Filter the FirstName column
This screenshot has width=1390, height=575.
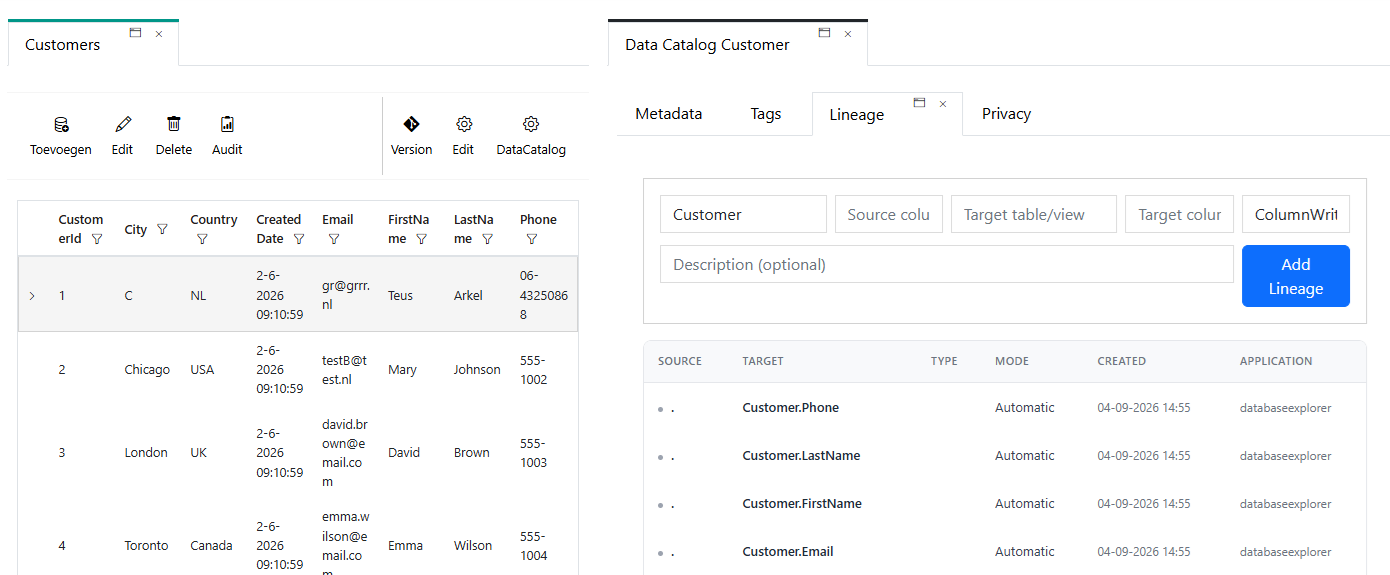pyautogui.click(x=421, y=239)
